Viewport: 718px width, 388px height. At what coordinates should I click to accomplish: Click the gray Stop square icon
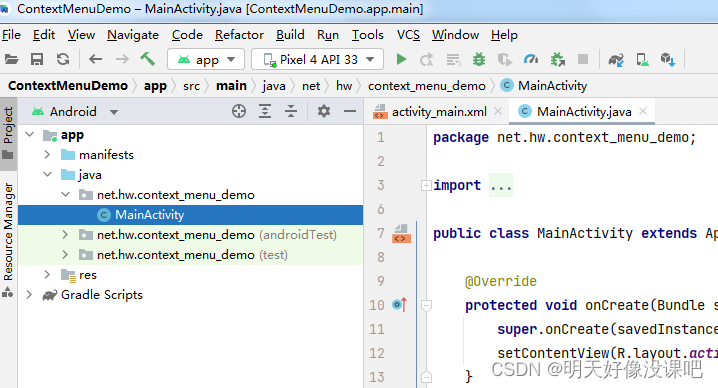(582, 59)
